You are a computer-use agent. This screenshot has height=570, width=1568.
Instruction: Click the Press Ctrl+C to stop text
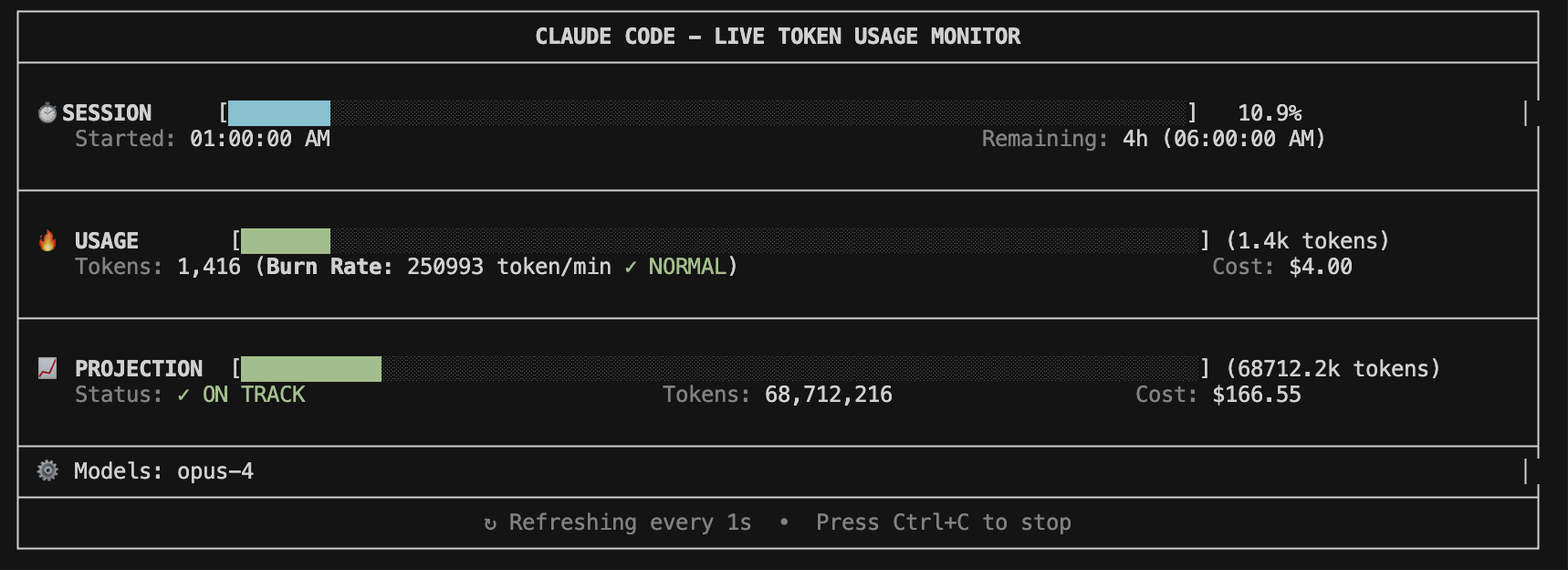point(944,522)
